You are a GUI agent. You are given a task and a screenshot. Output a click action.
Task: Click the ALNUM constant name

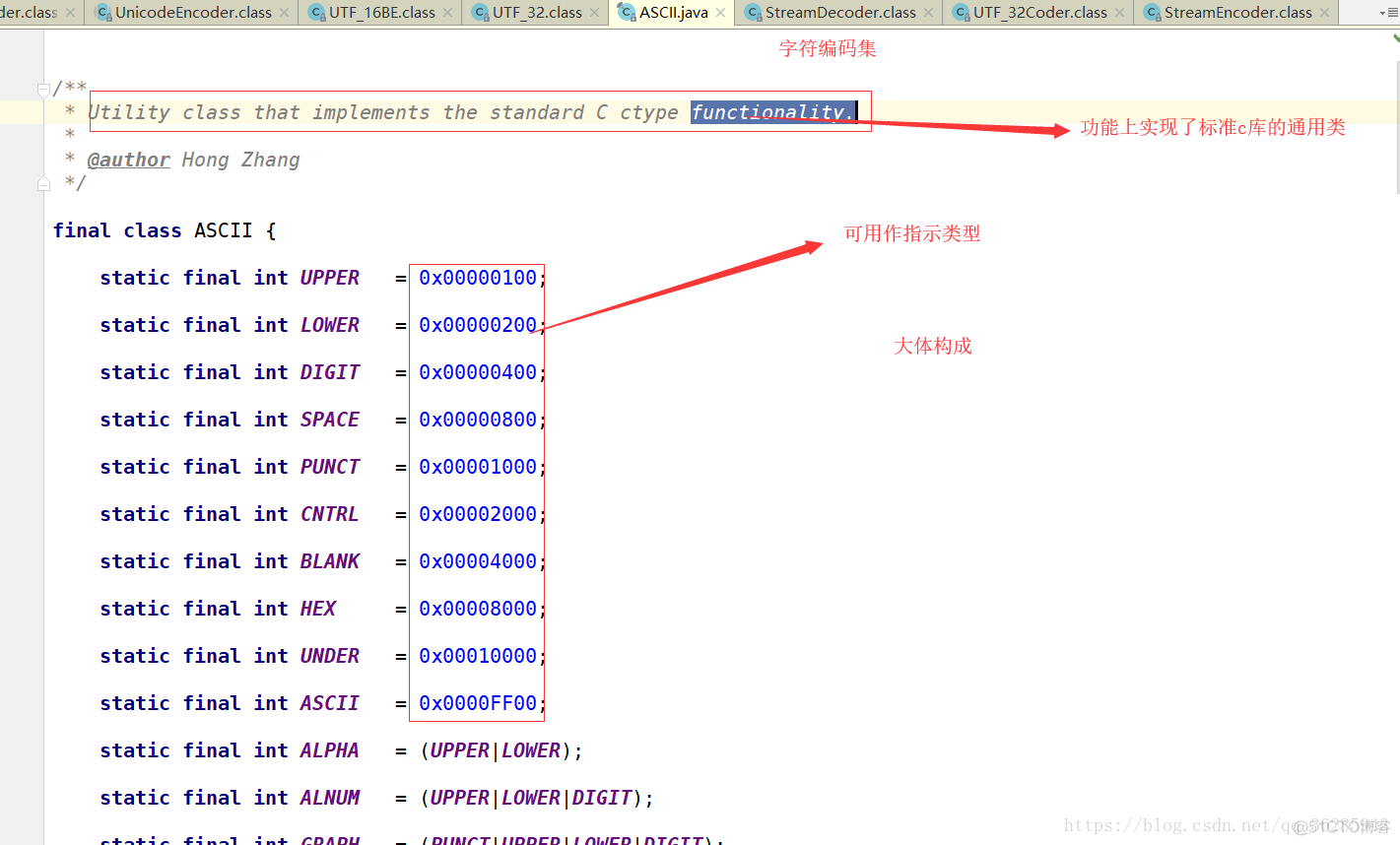coord(330,798)
